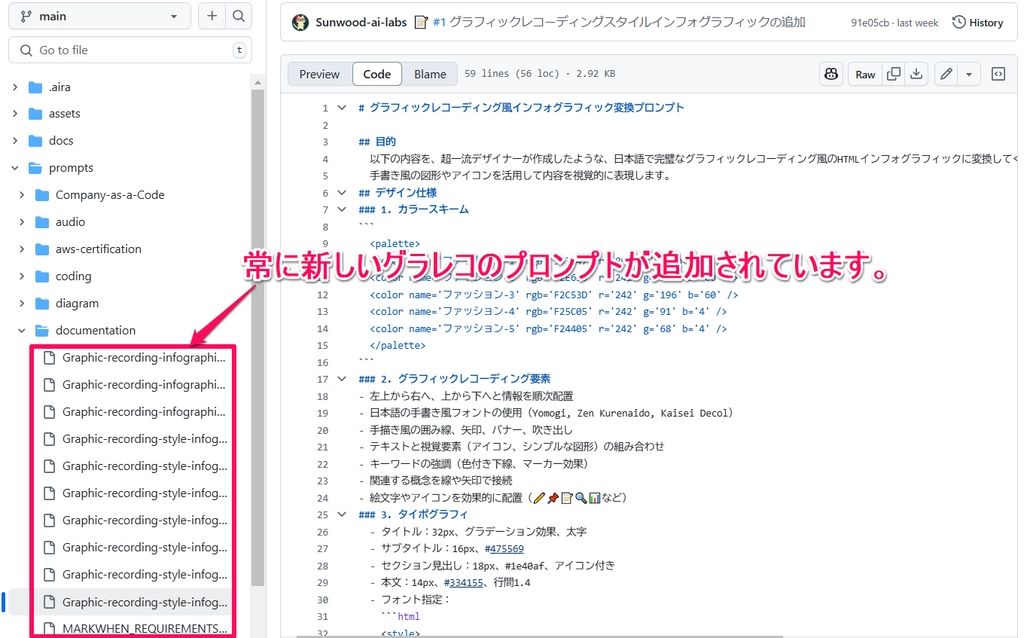This screenshot has height=638, width=1024.
Task: Expand the coding folder chevron
Action: pyautogui.click(x=22, y=276)
